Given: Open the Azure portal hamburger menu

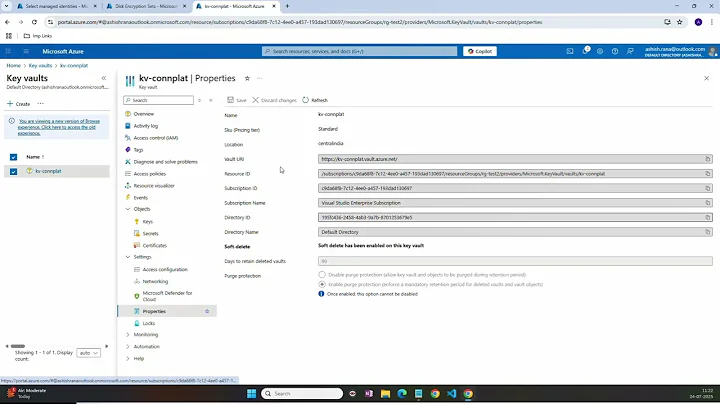Looking at the screenshot, I should (26, 51).
